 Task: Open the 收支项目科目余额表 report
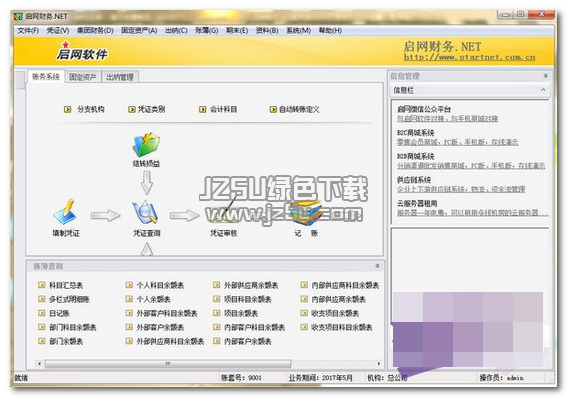(337, 327)
